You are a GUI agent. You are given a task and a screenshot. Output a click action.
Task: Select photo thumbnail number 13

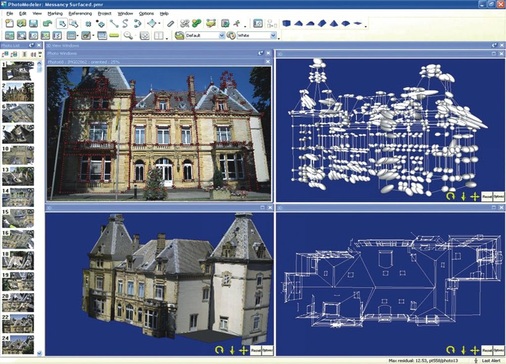point(18,176)
